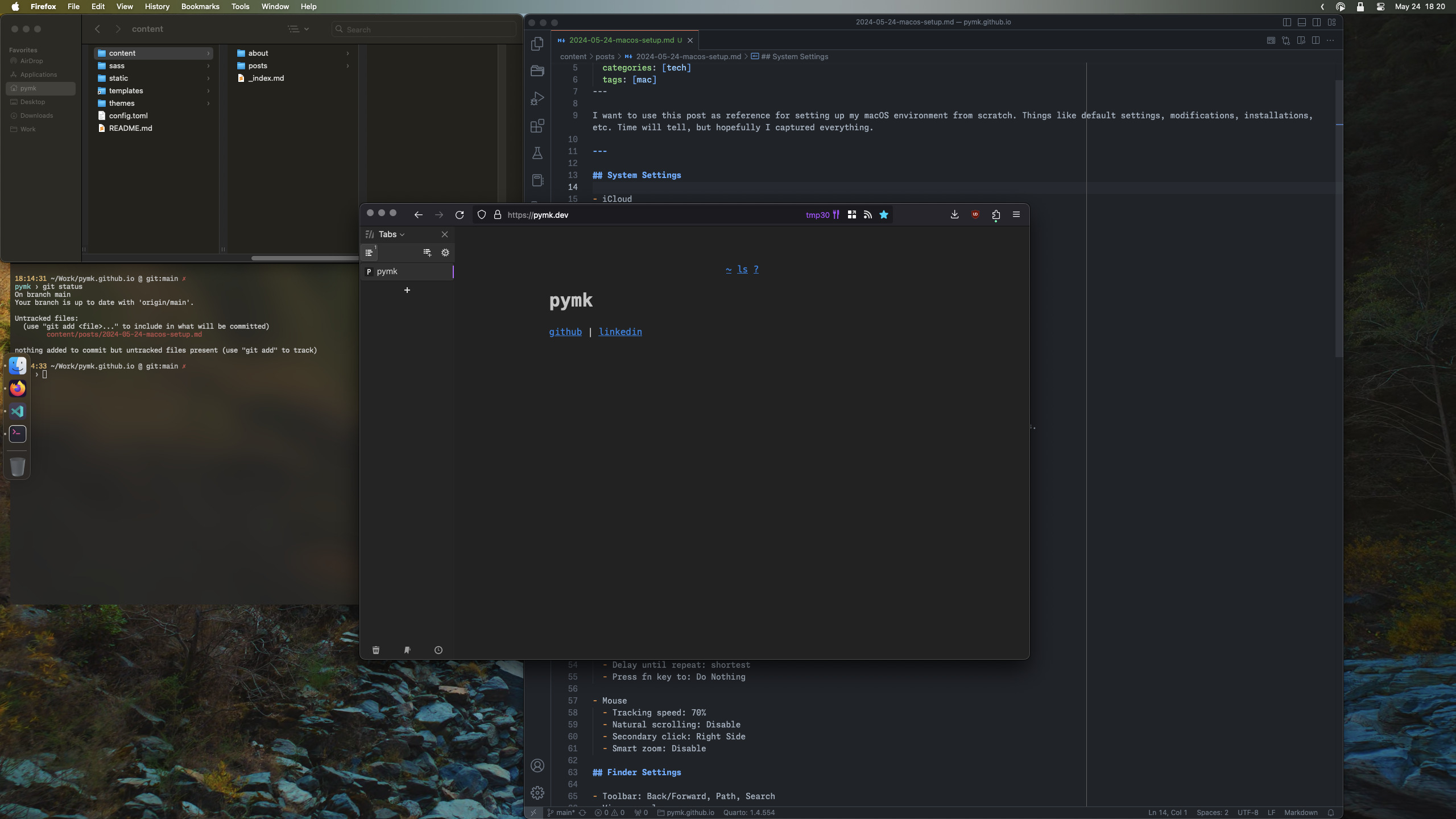Open Sidebery settings gear icon
Image resolution: width=1456 pixels, height=819 pixels.
tap(445, 253)
